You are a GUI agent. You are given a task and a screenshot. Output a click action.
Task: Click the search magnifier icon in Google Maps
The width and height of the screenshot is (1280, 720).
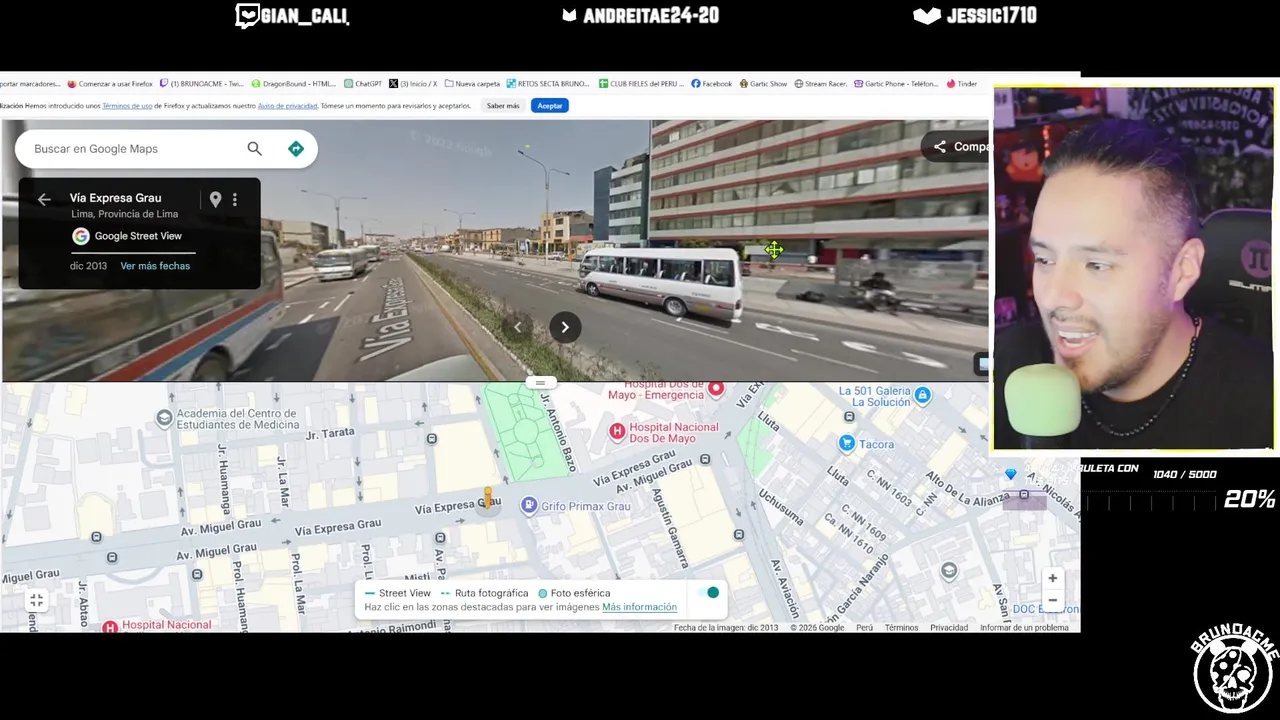[254, 149]
